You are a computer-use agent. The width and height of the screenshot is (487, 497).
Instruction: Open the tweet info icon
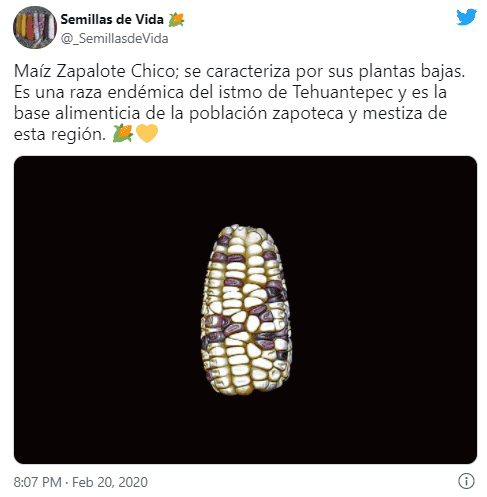pyautogui.click(x=466, y=481)
